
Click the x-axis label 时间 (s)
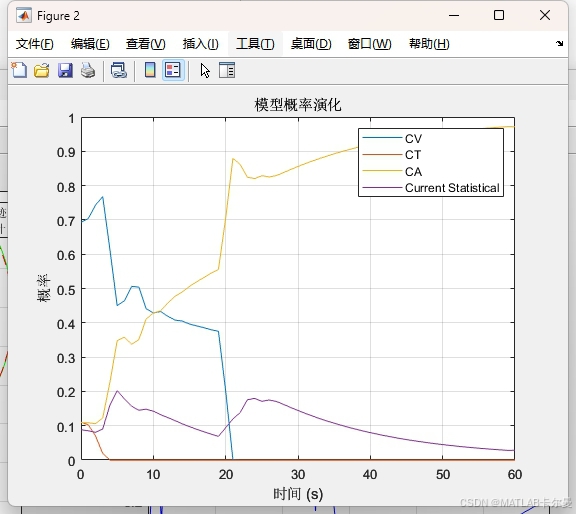click(x=298, y=494)
